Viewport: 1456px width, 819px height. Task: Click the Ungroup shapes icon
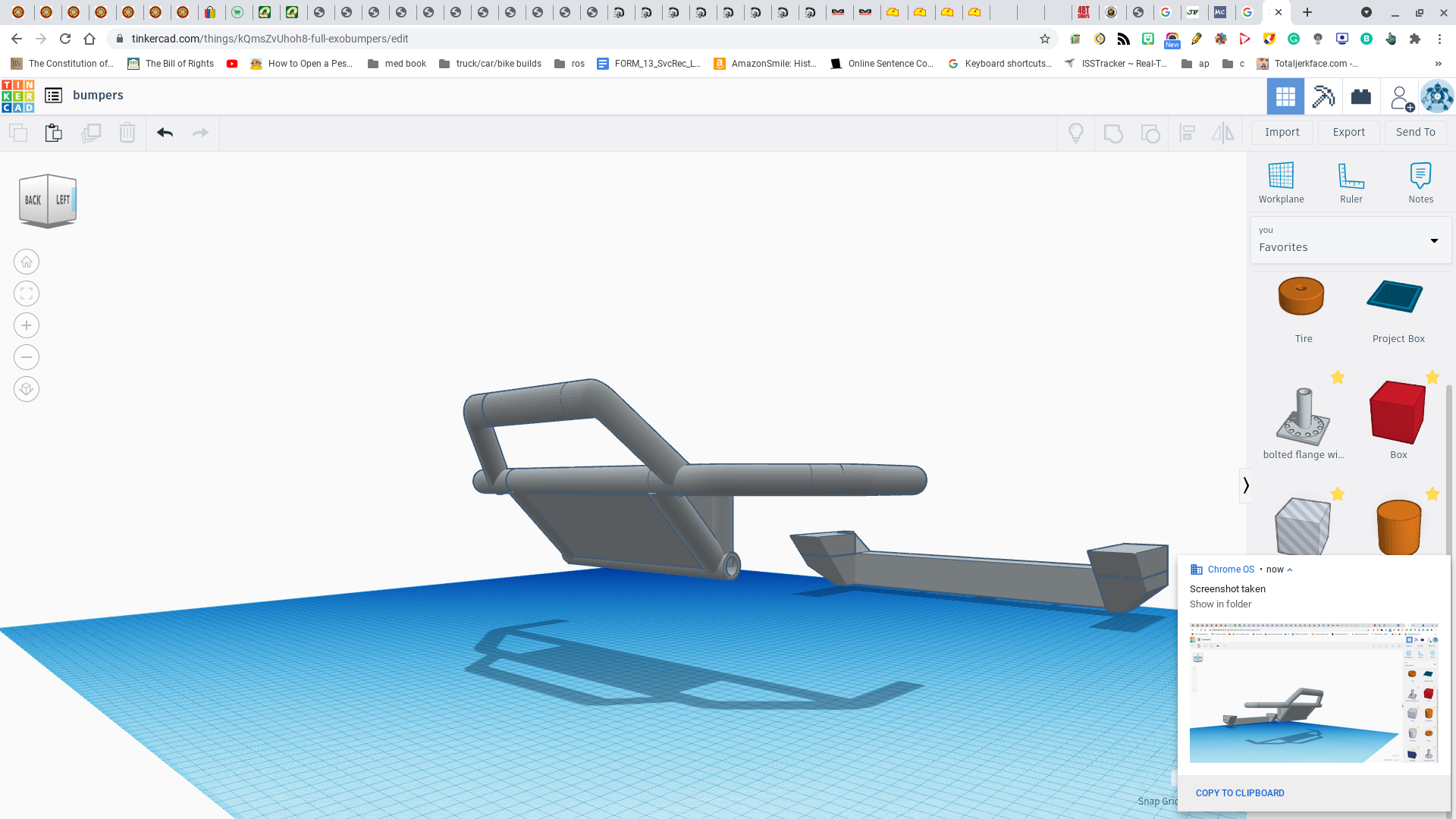tap(1150, 133)
